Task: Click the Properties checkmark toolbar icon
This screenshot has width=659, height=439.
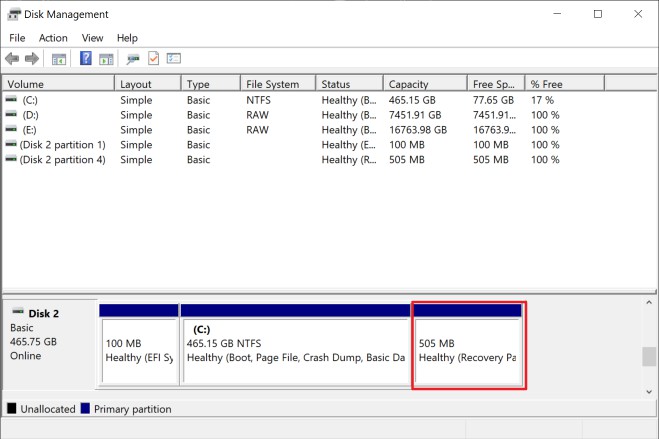Action: [153, 58]
